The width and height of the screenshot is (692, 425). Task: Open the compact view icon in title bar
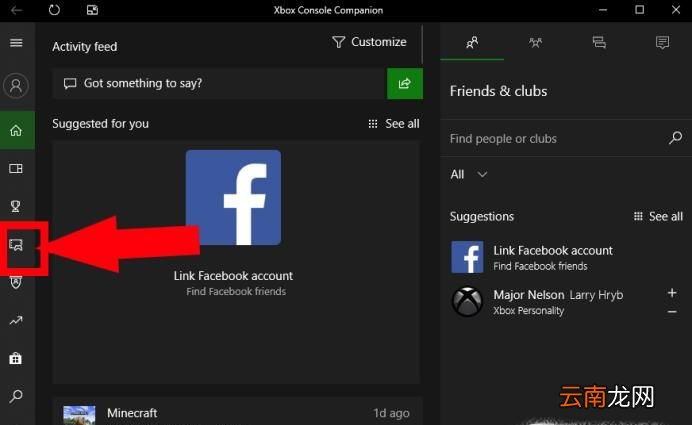pos(92,10)
